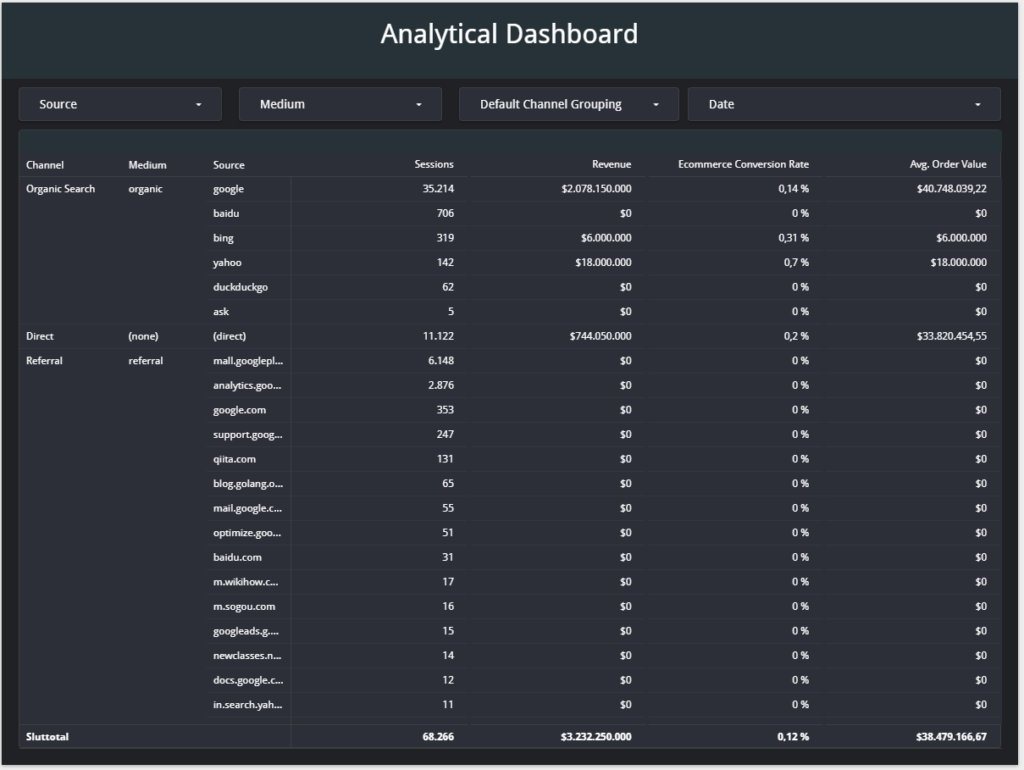Sort by the Sessions column header
This screenshot has height=770, width=1024.
[x=434, y=164]
